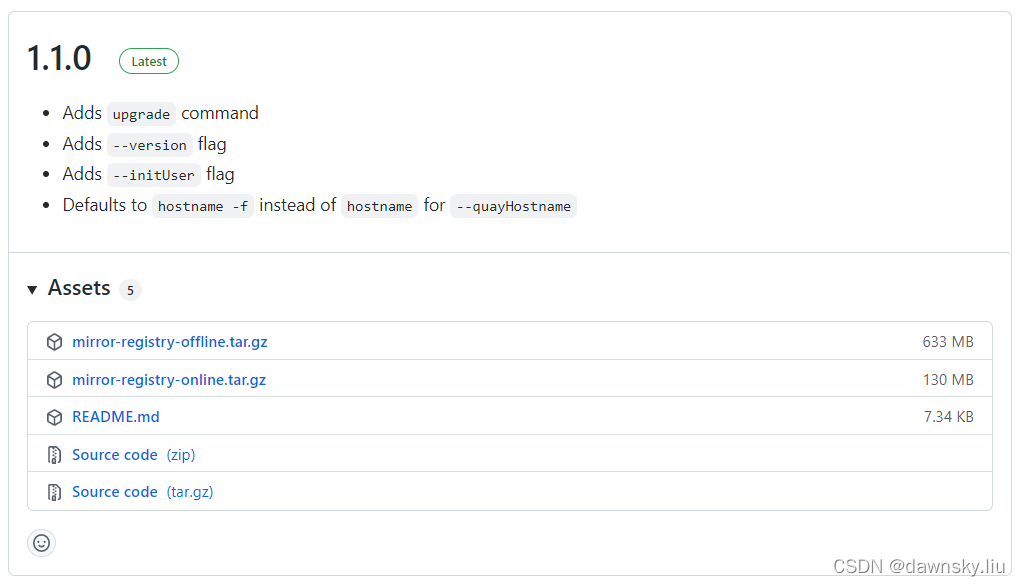The image size is (1020, 586).
Task: Click the 7.34 KB file size
Action: pos(948,416)
